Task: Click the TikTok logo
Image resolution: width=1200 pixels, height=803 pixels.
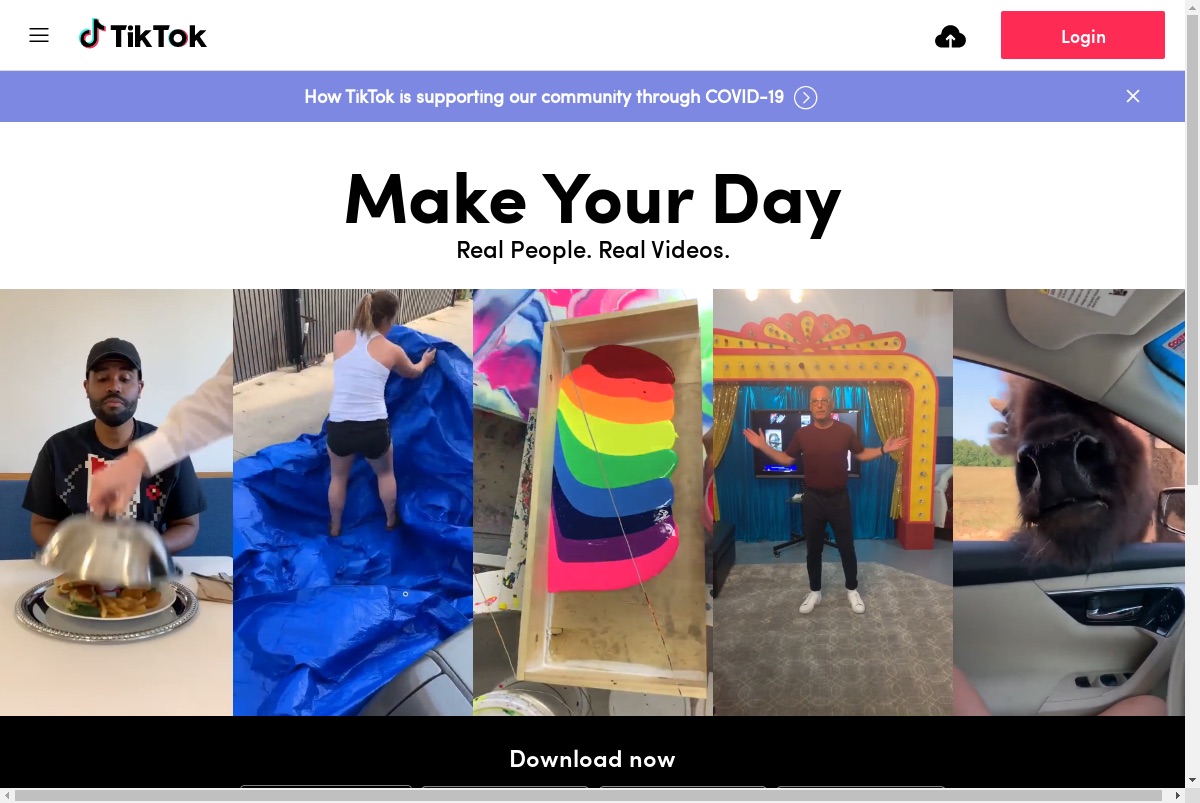Action: pyautogui.click(x=143, y=36)
